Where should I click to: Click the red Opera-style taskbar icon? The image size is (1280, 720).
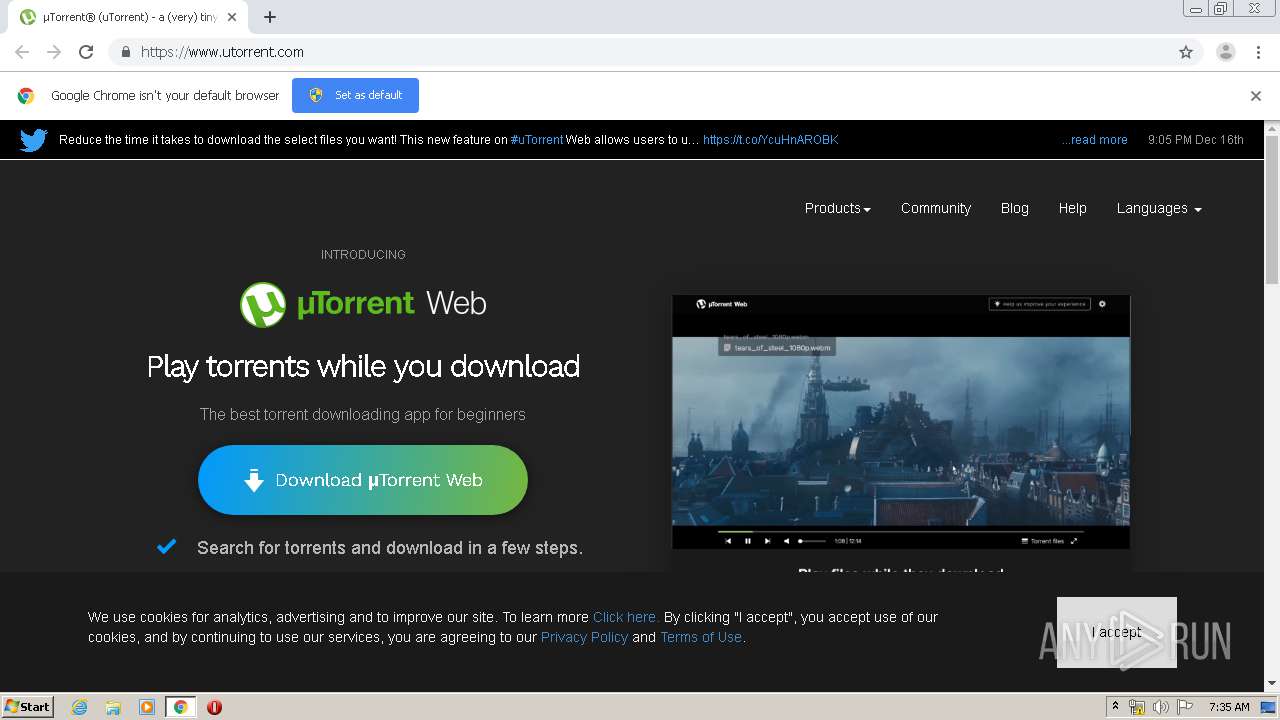[214, 707]
